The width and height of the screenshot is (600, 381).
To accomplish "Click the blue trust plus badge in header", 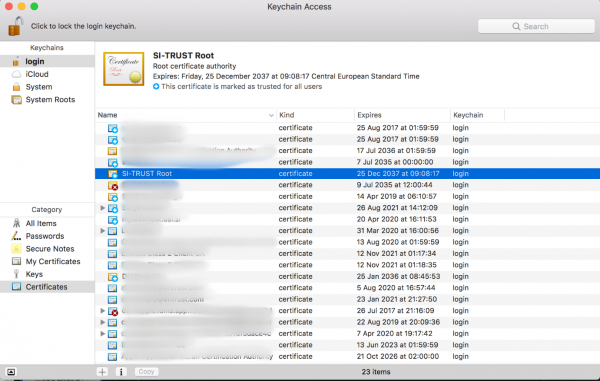I will (x=156, y=86).
